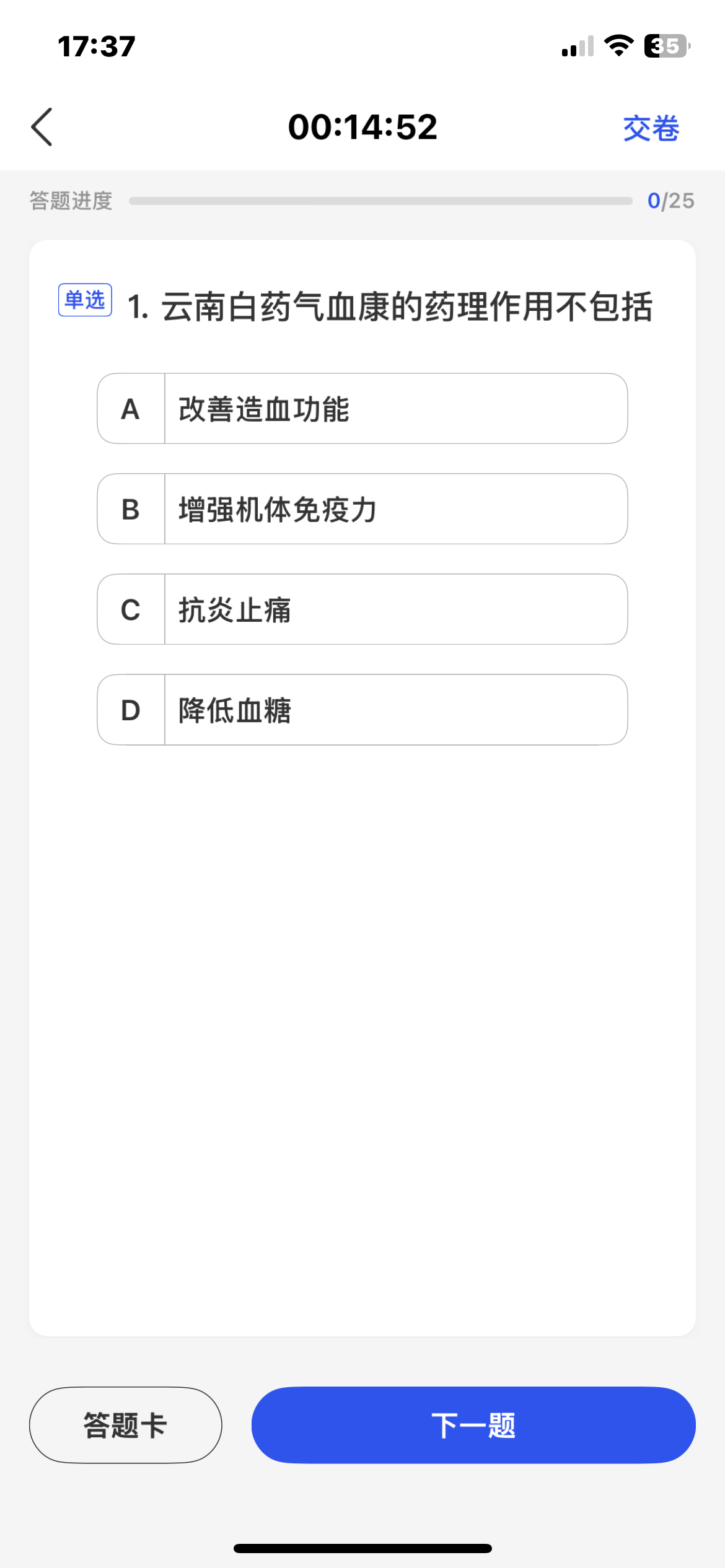Select option A 改善造血功能
Viewport: 725px width, 1568px height.
click(x=395, y=409)
